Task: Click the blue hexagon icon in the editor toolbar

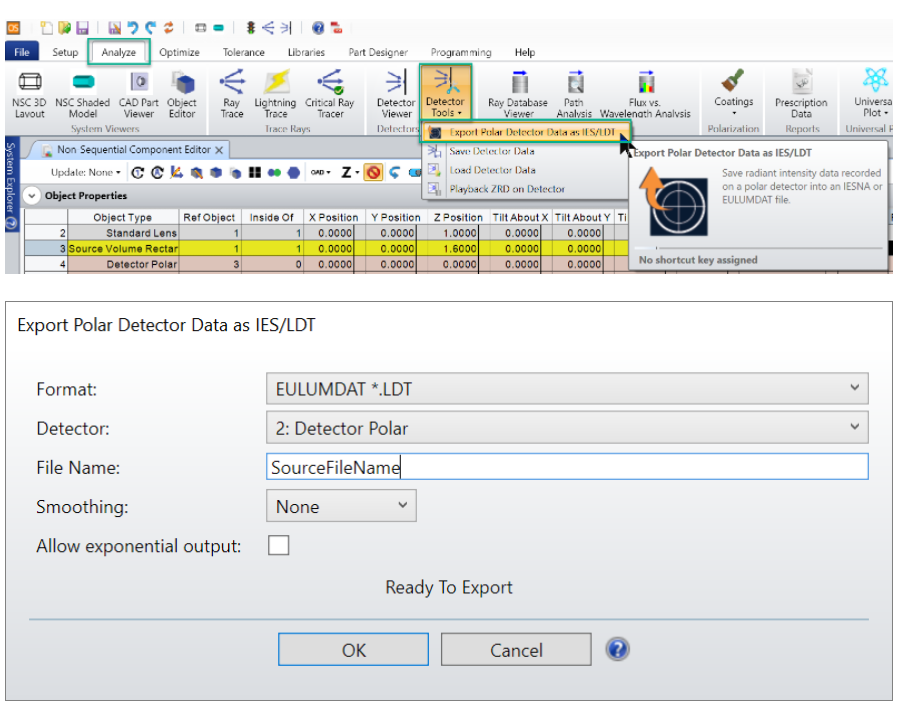Action: 294,172
